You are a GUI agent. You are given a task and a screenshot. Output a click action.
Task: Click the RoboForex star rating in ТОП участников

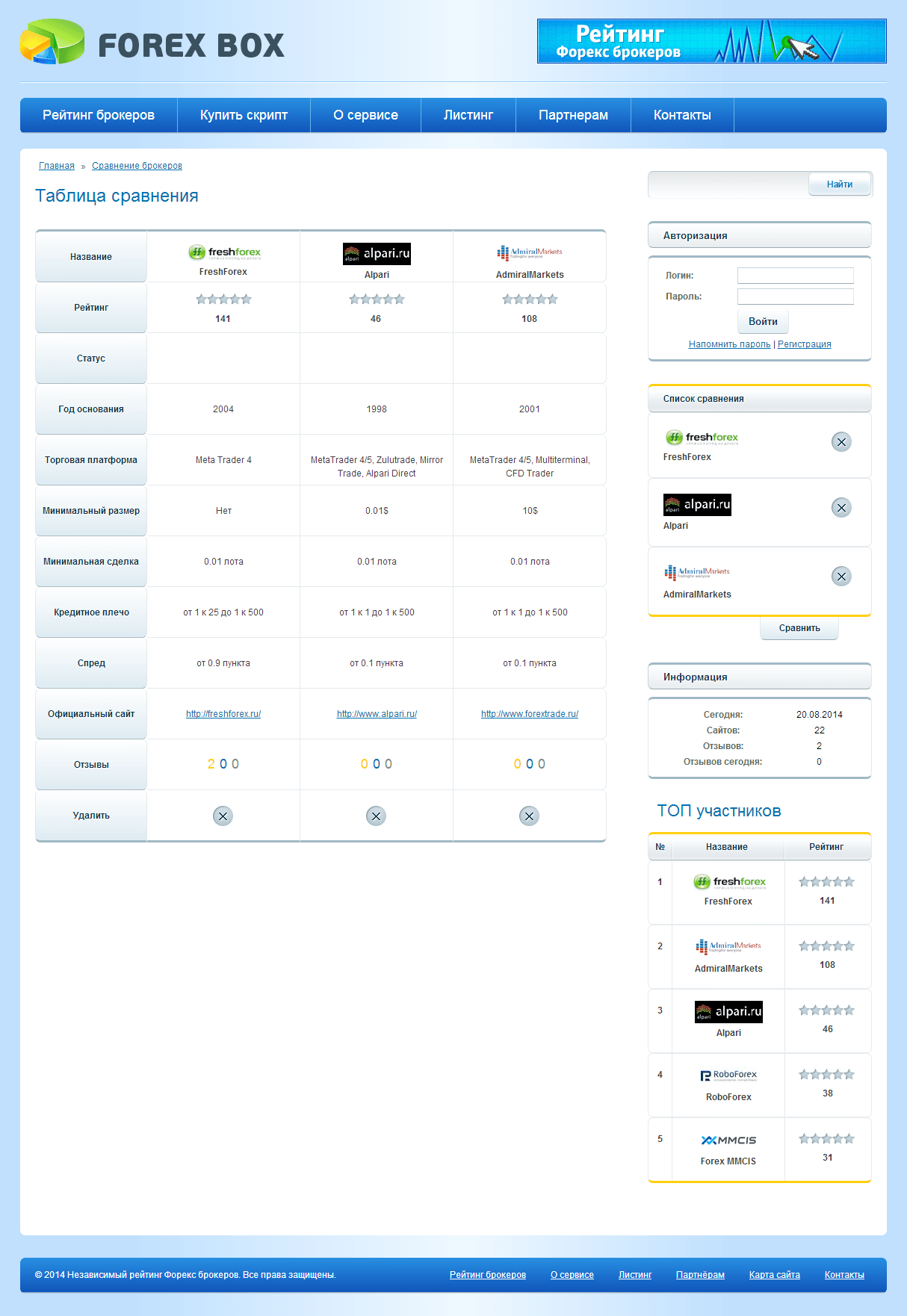(826, 1075)
